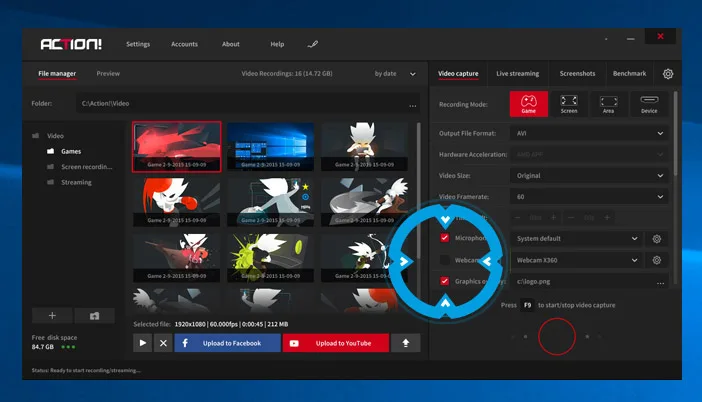Select the red highlighted recording thumbnail
Viewport: 702px width, 402px height.
(x=176, y=146)
